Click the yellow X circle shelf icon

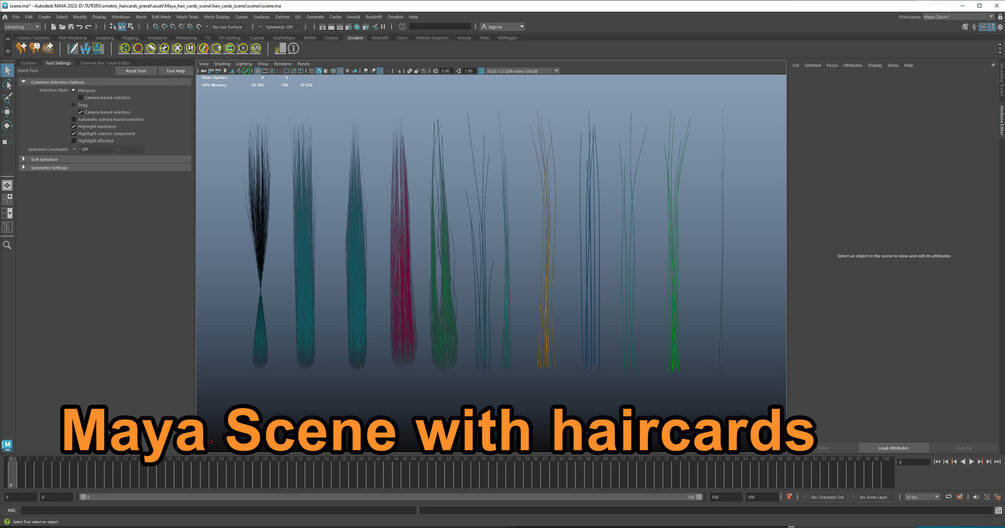(177, 48)
